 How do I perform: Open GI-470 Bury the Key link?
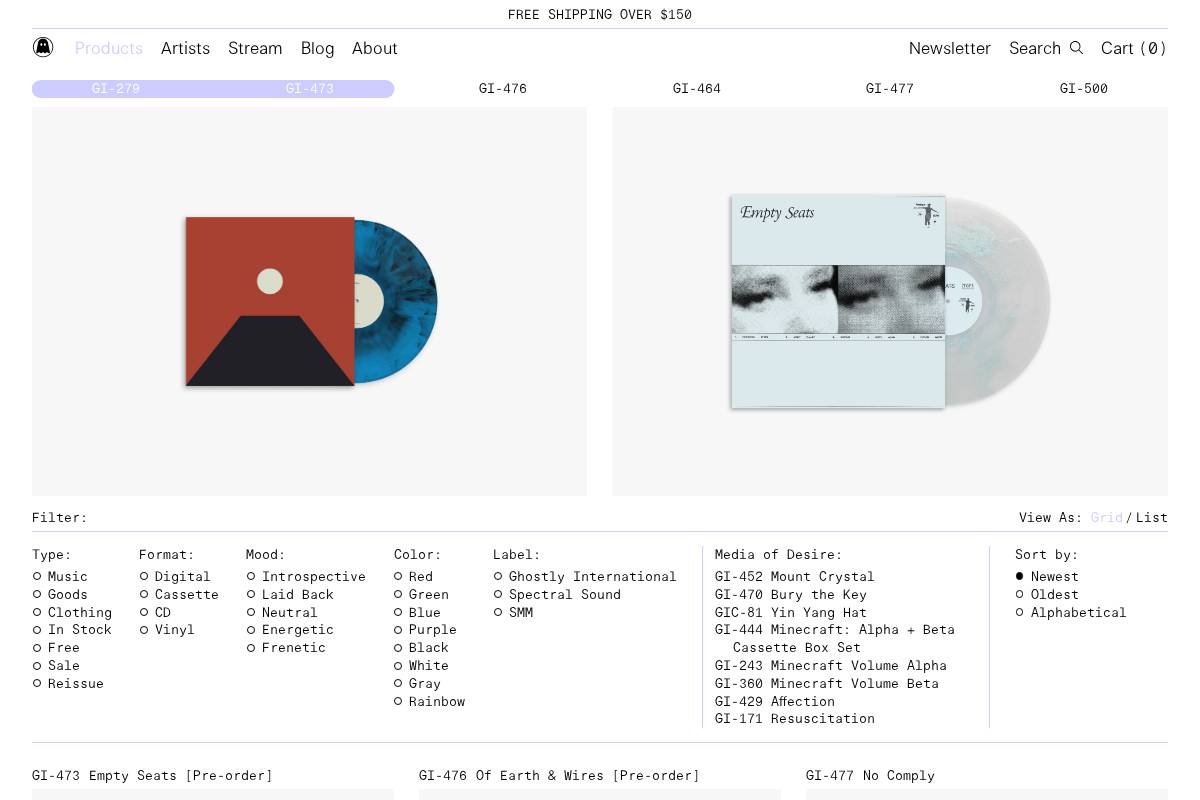coord(791,595)
